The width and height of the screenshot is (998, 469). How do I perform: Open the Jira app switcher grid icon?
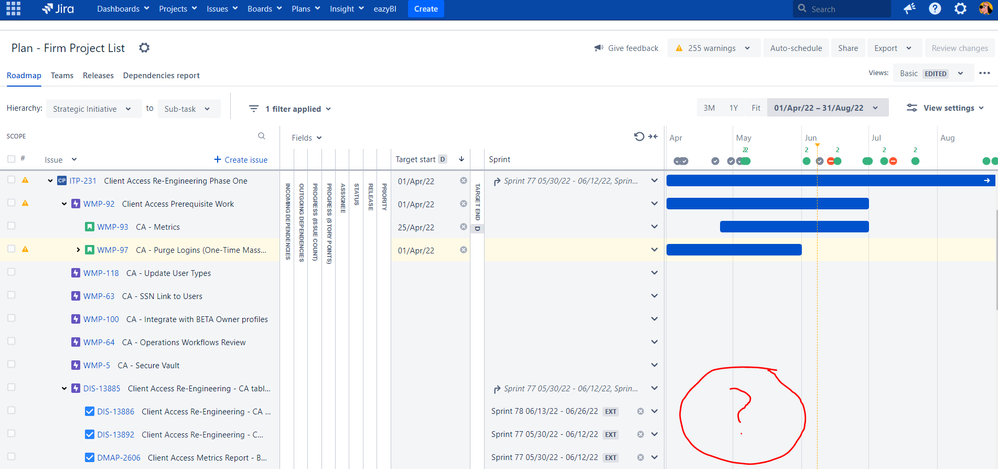tap(13, 9)
